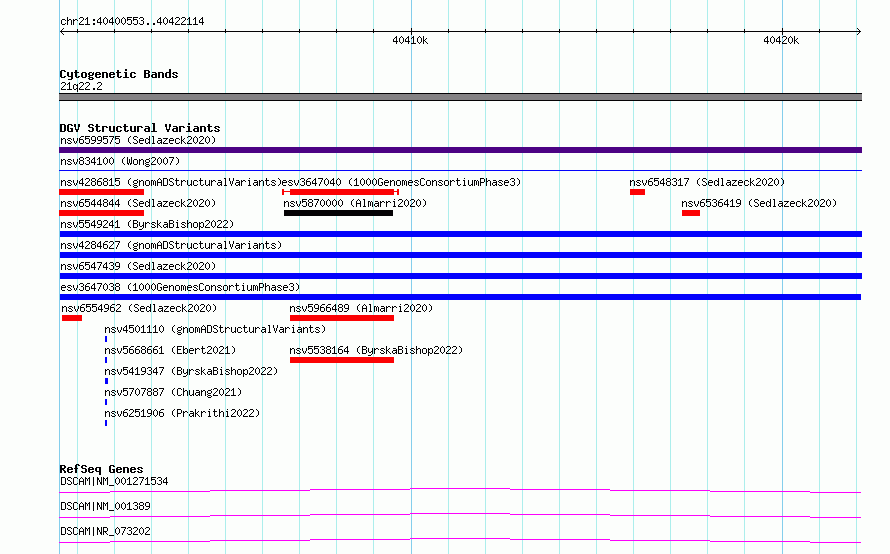Click the gray 21q22.2 cytogenetic band bar

[x=460, y=97]
